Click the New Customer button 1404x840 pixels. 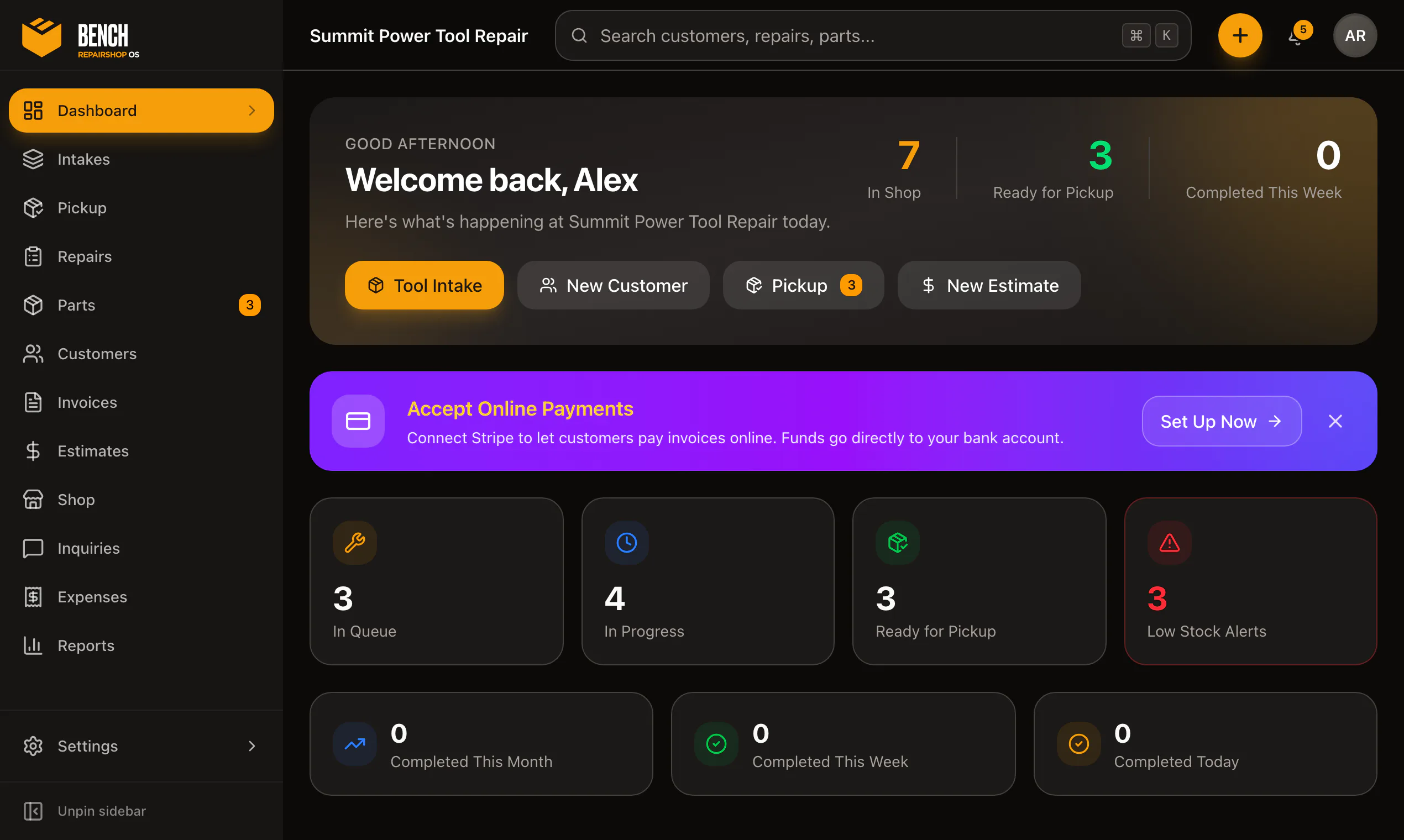(613, 285)
